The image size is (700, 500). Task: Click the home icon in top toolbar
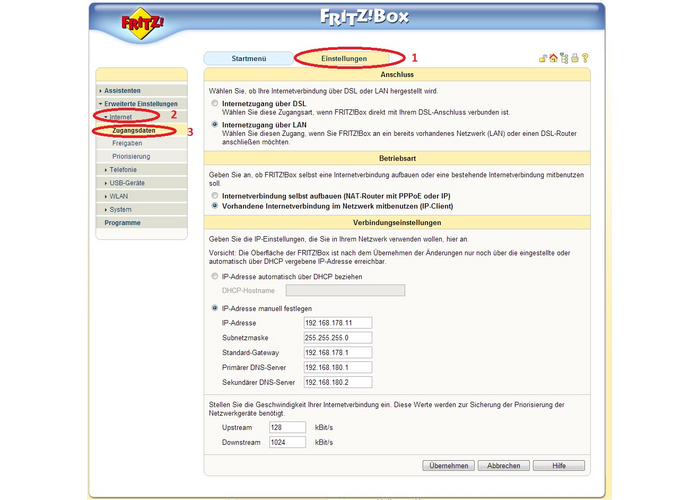pos(553,58)
